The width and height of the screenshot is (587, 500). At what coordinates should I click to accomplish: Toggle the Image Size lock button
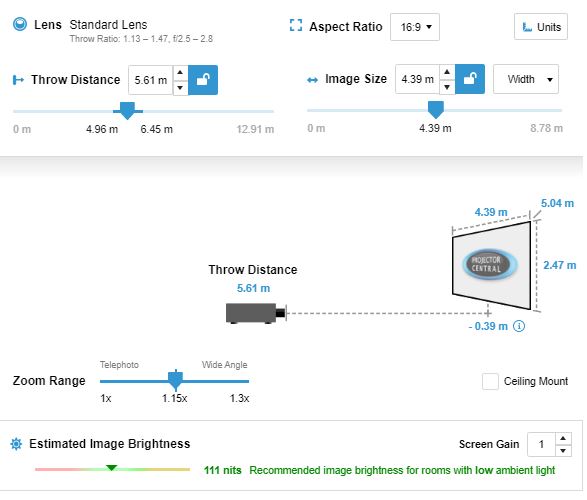coord(470,79)
